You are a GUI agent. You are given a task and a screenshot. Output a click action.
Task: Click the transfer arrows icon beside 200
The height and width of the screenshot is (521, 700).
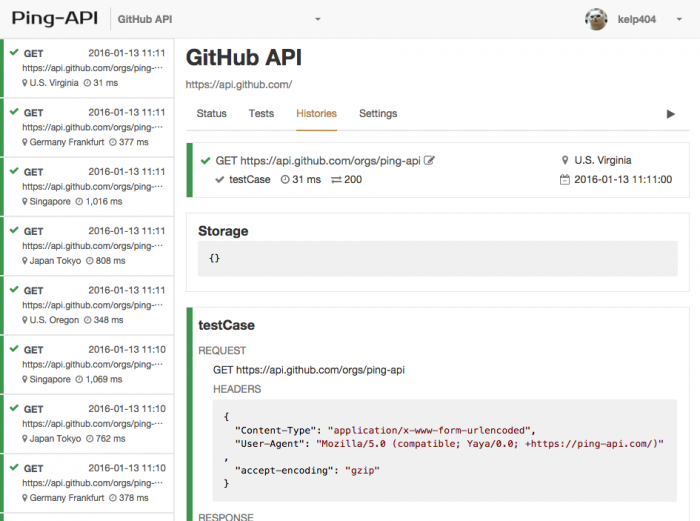336,179
